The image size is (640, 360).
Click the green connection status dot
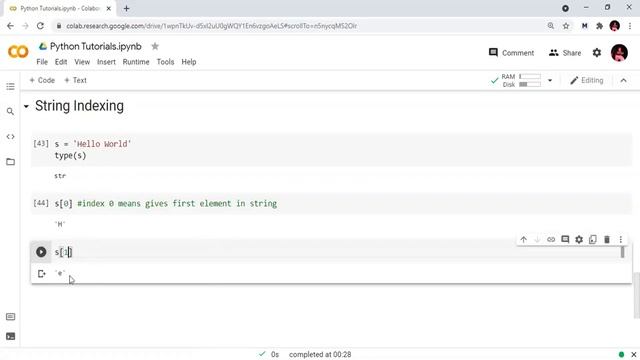pos(621,354)
